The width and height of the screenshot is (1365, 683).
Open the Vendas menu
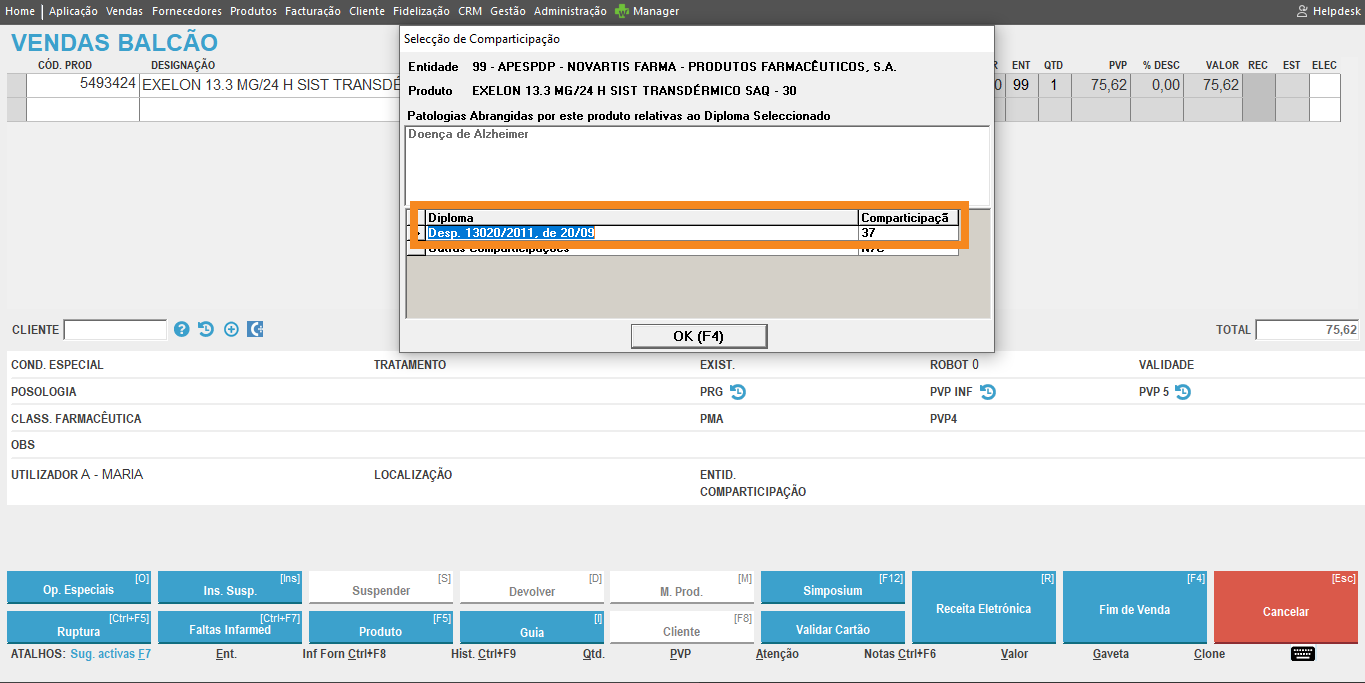tap(124, 11)
